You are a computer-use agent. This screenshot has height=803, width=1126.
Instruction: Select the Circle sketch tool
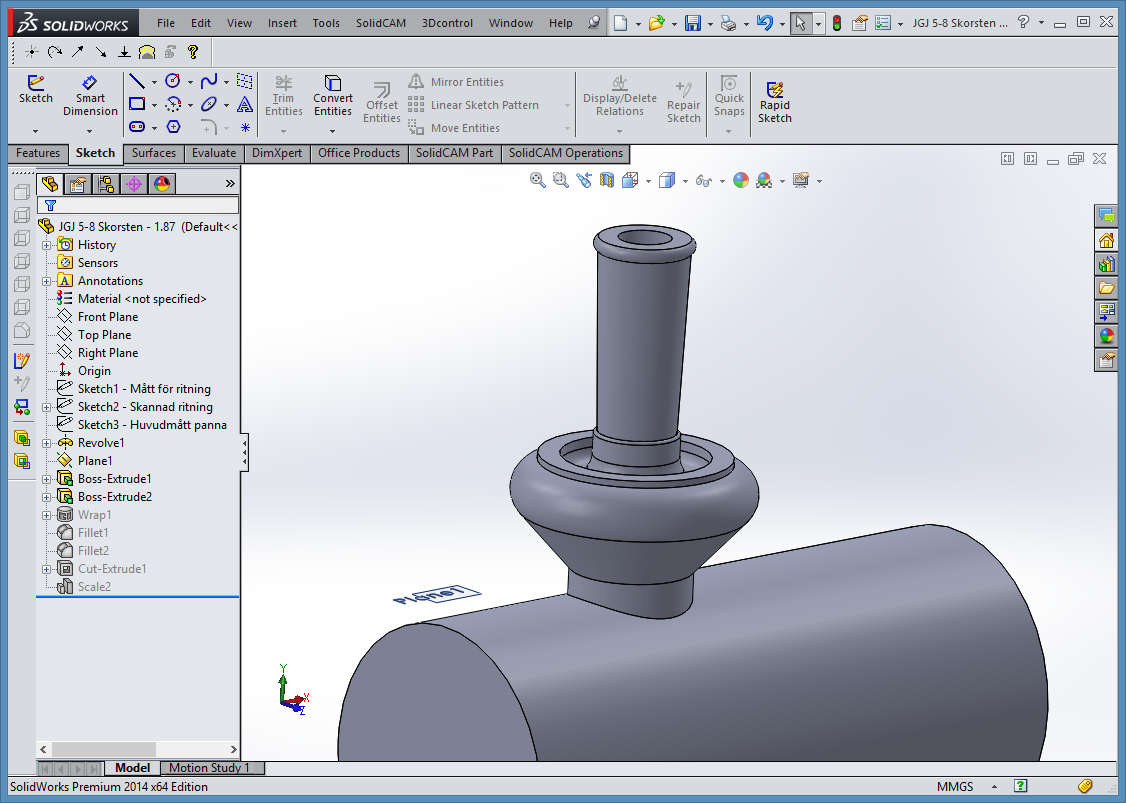pyautogui.click(x=172, y=81)
